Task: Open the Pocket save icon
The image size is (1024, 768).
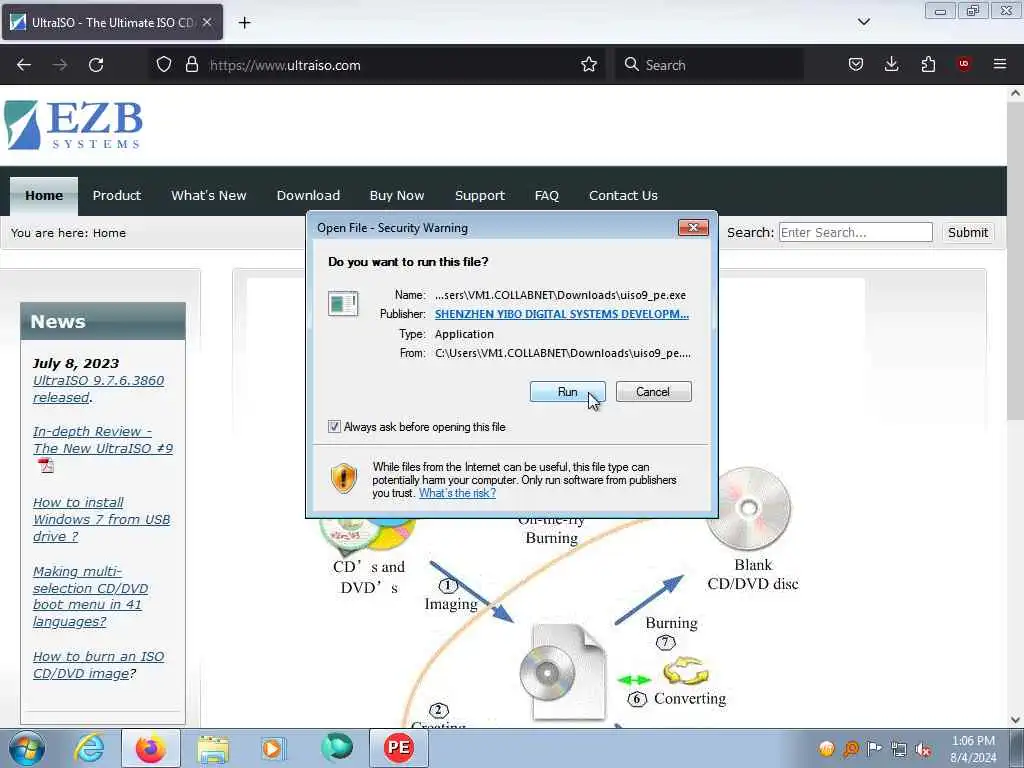Action: click(x=856, y=64)
